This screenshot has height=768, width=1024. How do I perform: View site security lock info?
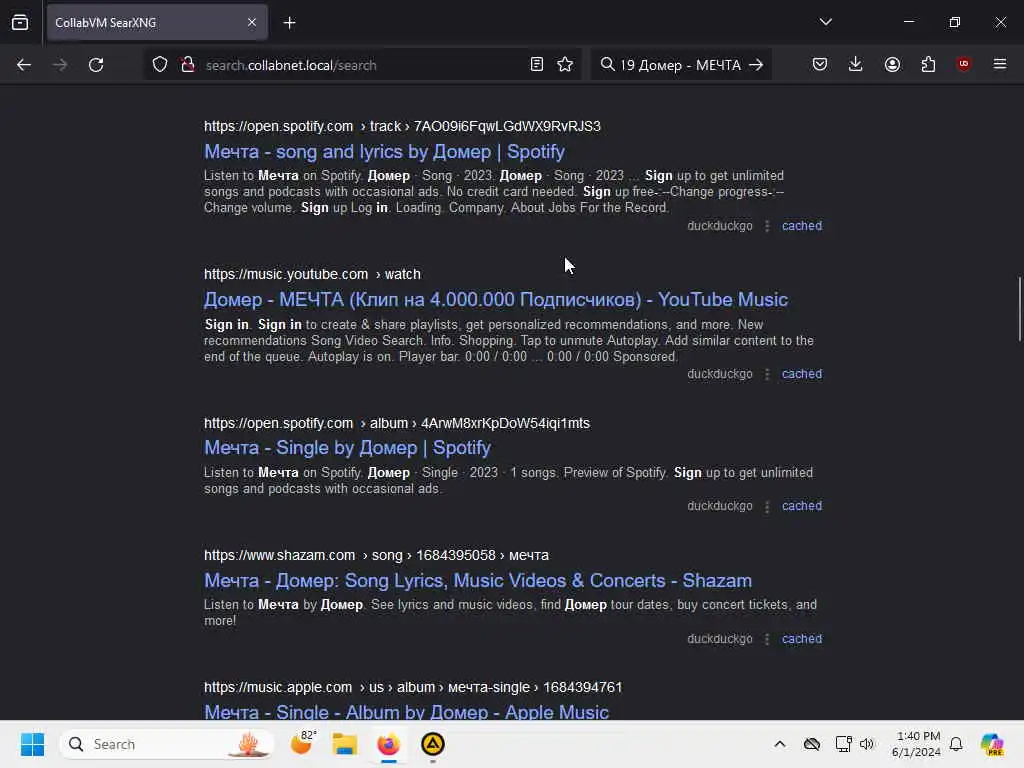click(188, 65)
